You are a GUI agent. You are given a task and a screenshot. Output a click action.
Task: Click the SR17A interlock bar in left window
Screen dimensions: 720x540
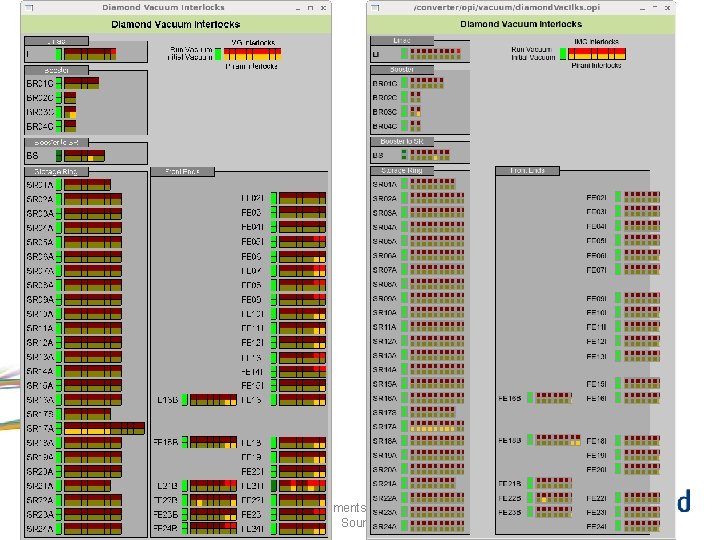(x=104, y=428)
